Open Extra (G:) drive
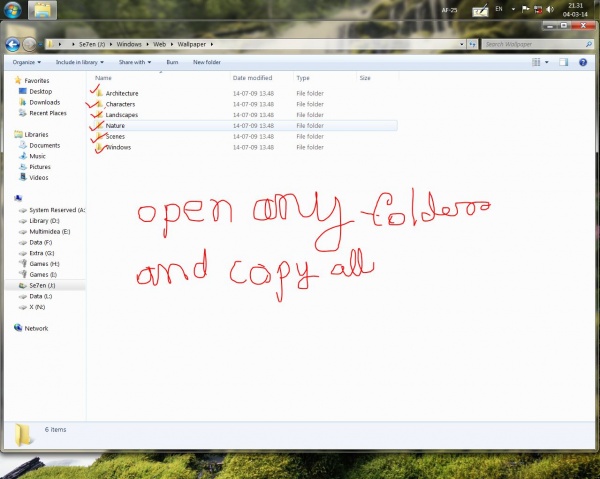Viewport: 600px width, 479px height. pyautogui.click(x=42, y=253)
